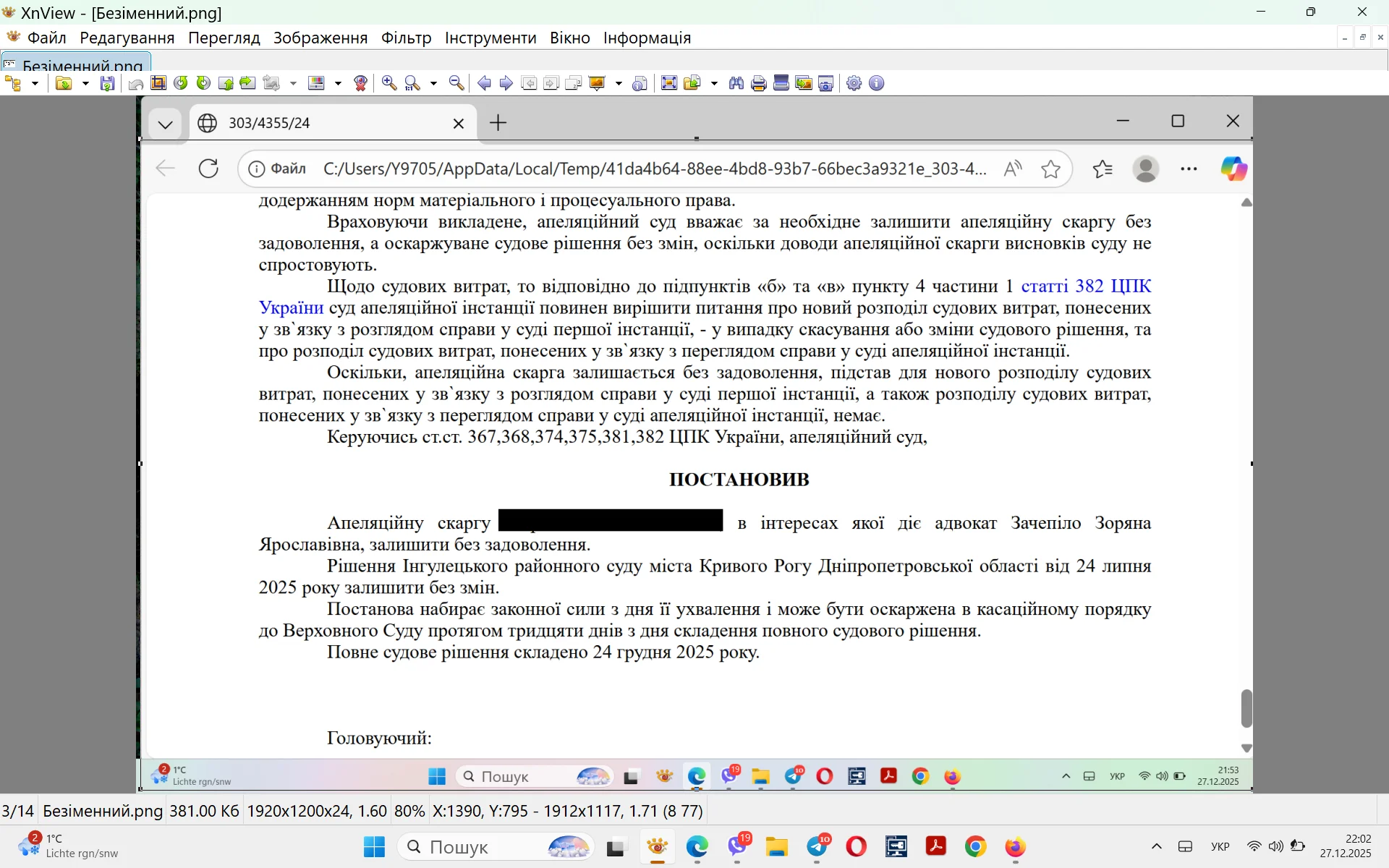The image size is (1389, 868).
Task: Follow the статті 382 ЦПК України link
Action: point(1063,286)
